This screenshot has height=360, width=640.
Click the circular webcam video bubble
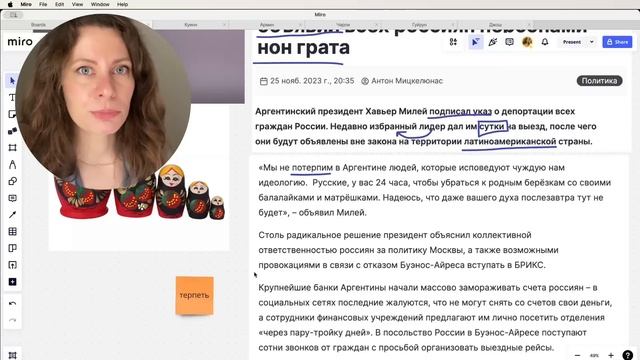click(103, 101)
